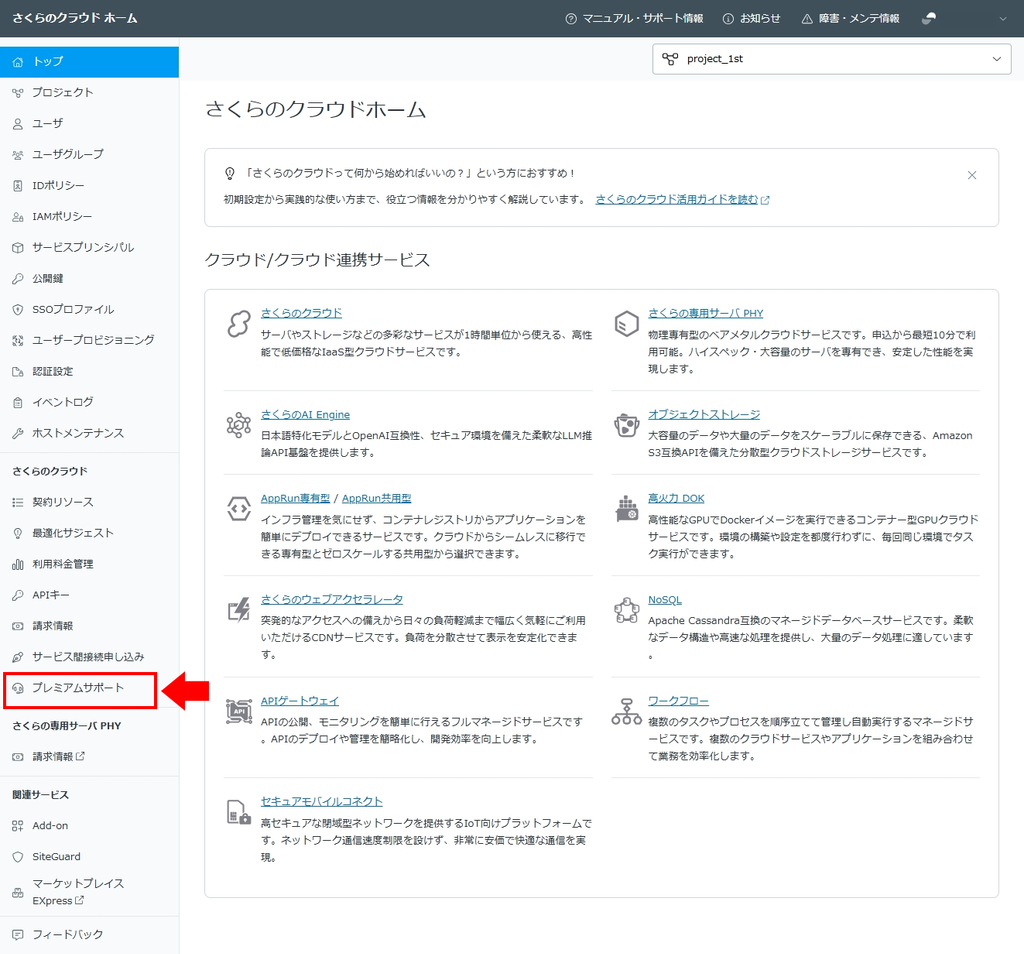Click the user avatar icon in header
Screen dimensions: 1024x954
pos(929,18)
